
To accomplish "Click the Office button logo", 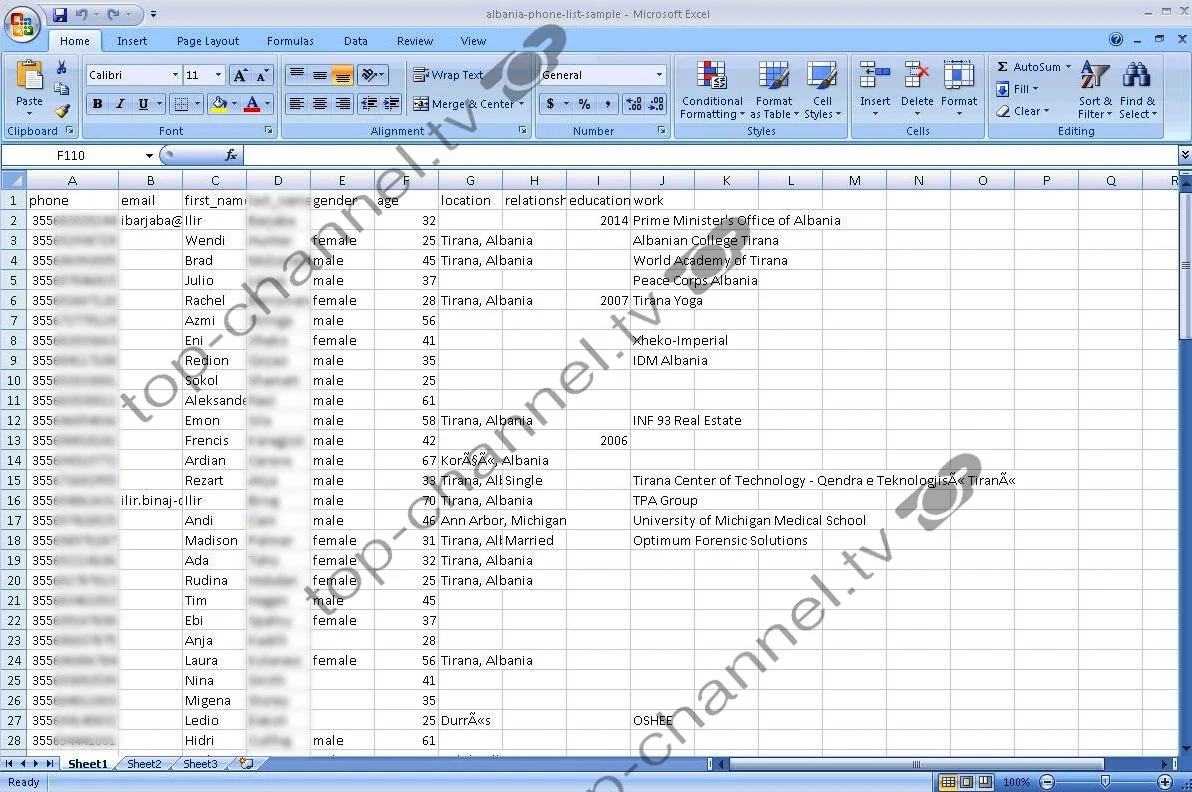I will pyautogui.click(x=23, y=22).
